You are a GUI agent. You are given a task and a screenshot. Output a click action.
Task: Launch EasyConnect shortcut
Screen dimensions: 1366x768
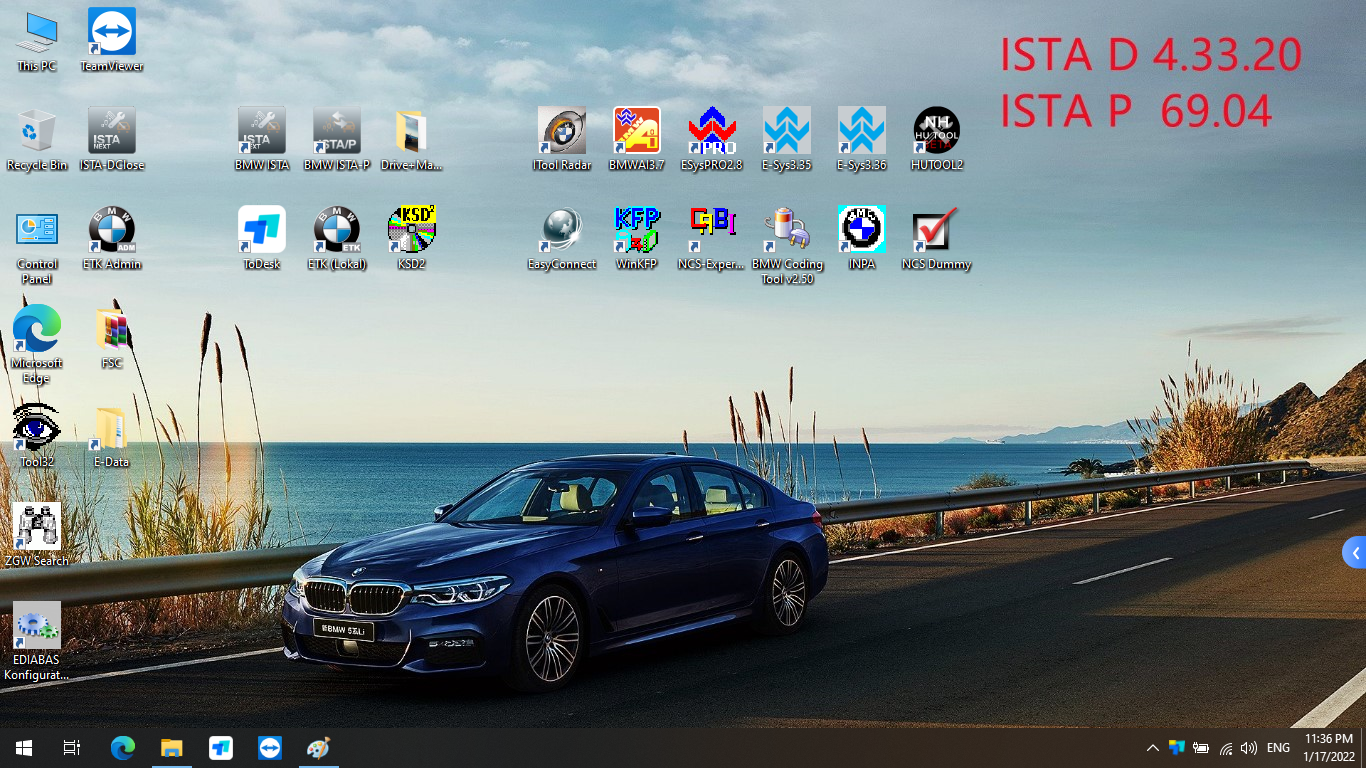[562, 238]
